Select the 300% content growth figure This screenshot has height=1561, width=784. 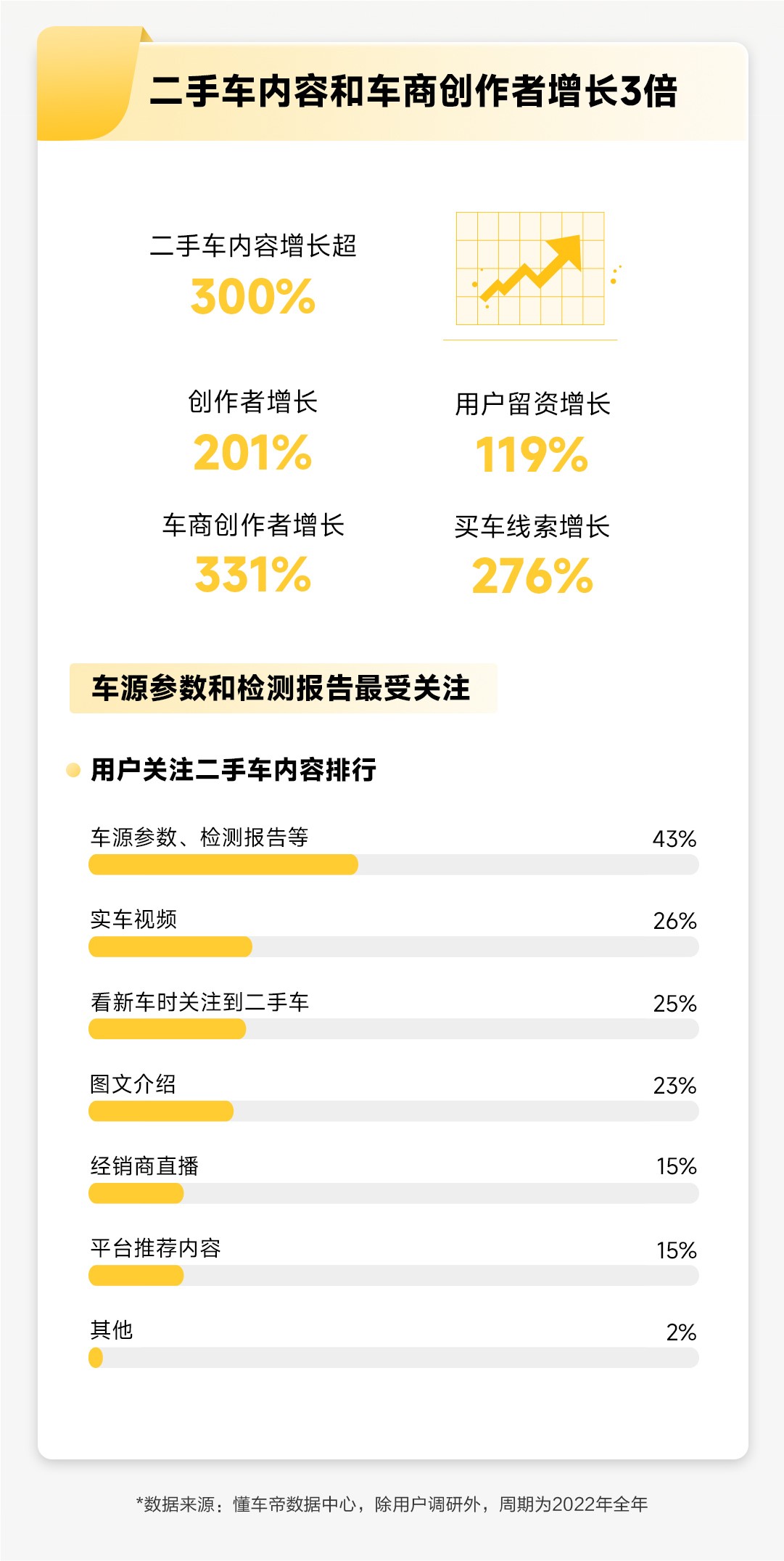pos(253,297)
